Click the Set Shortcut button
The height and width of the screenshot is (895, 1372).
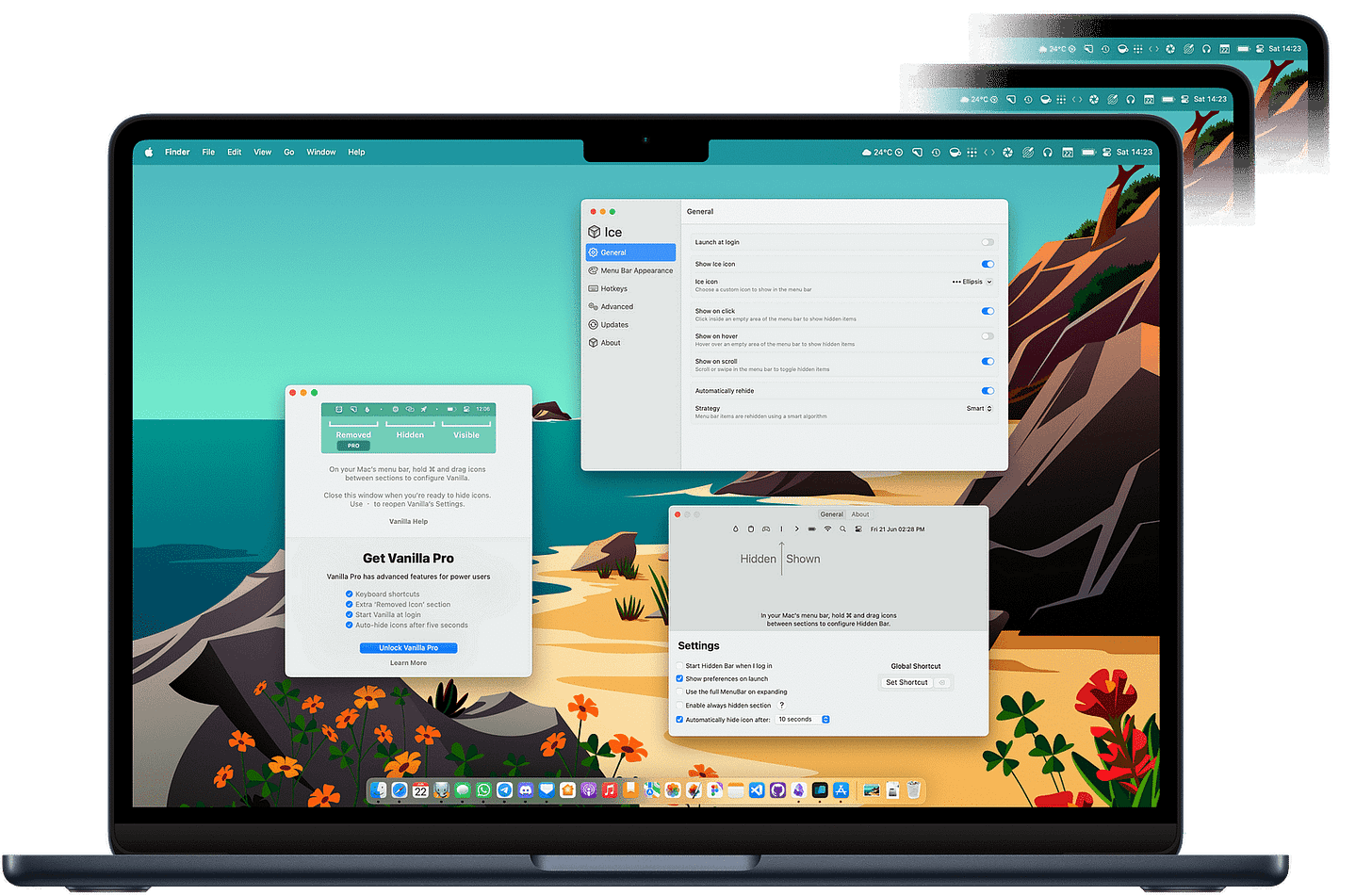(x=906, y=682)
